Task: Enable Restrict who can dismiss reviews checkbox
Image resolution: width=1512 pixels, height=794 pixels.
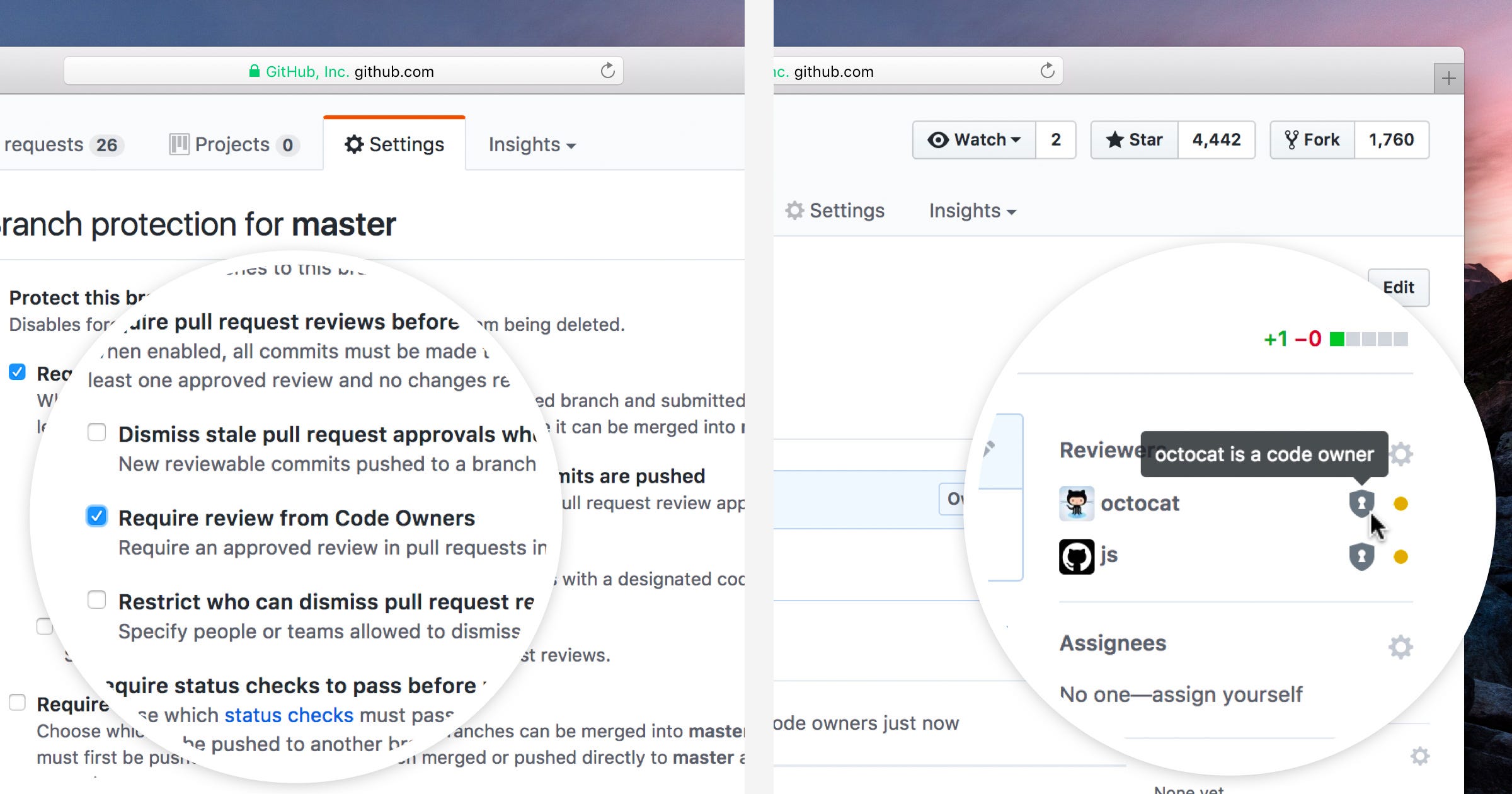Action: [x=96, y=599]
